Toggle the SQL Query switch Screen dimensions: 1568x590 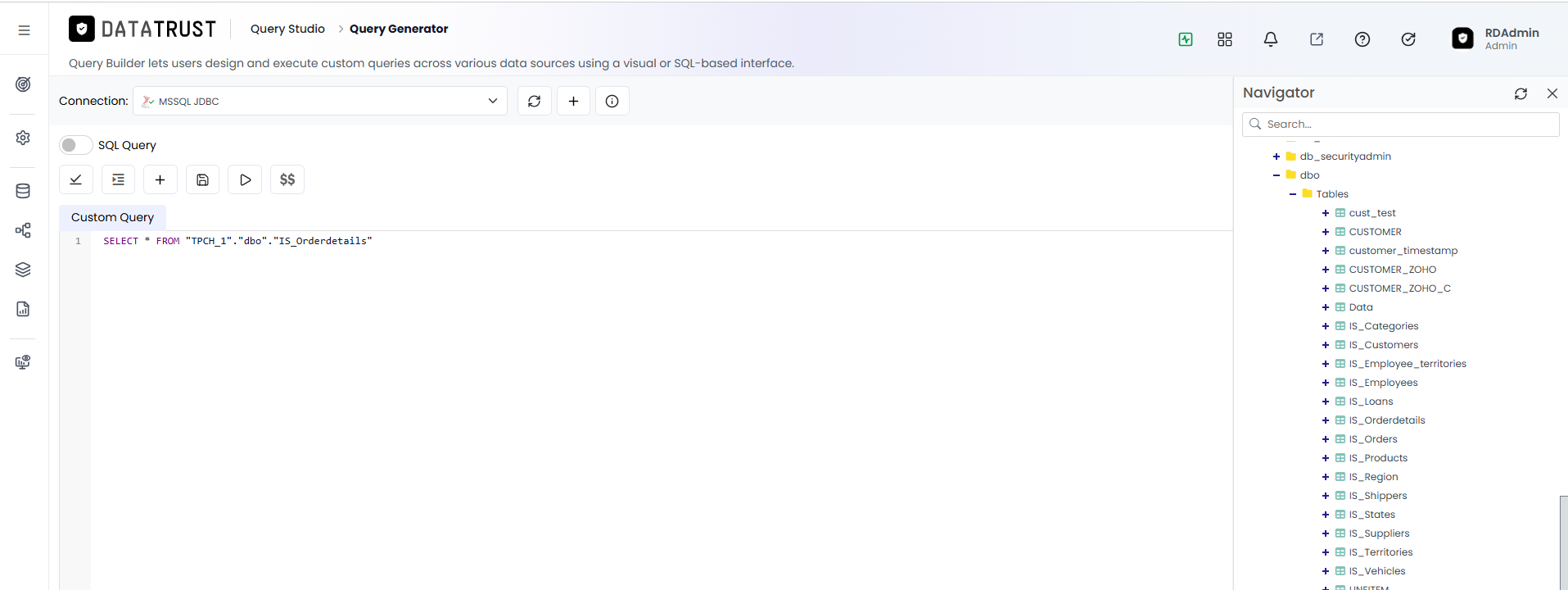(x=75, y=145)
